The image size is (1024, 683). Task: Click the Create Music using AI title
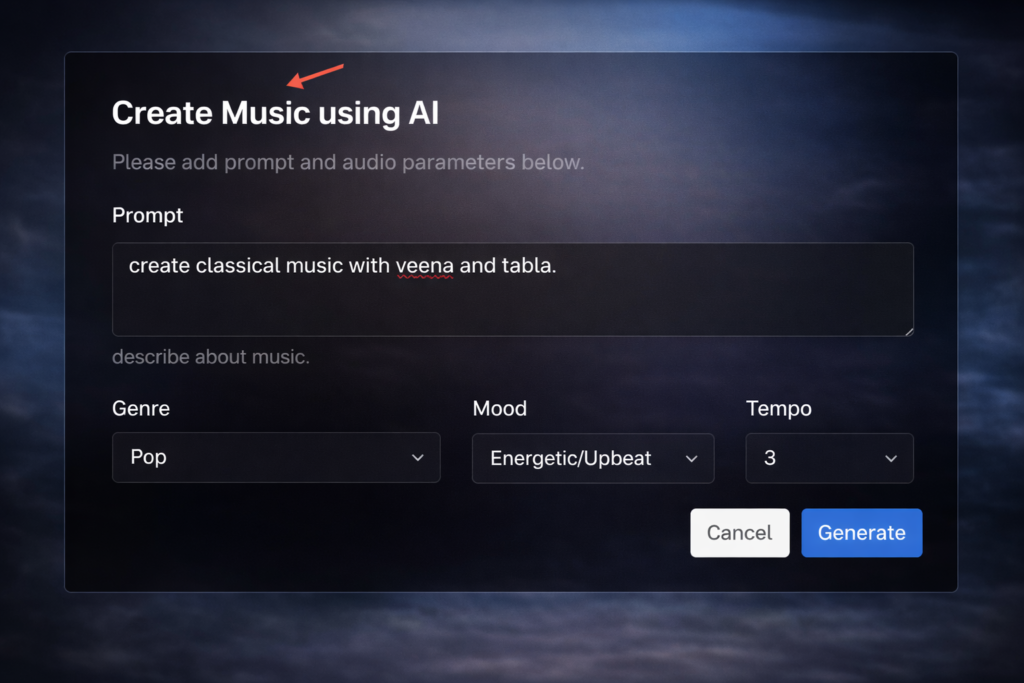tap(275, 112)
